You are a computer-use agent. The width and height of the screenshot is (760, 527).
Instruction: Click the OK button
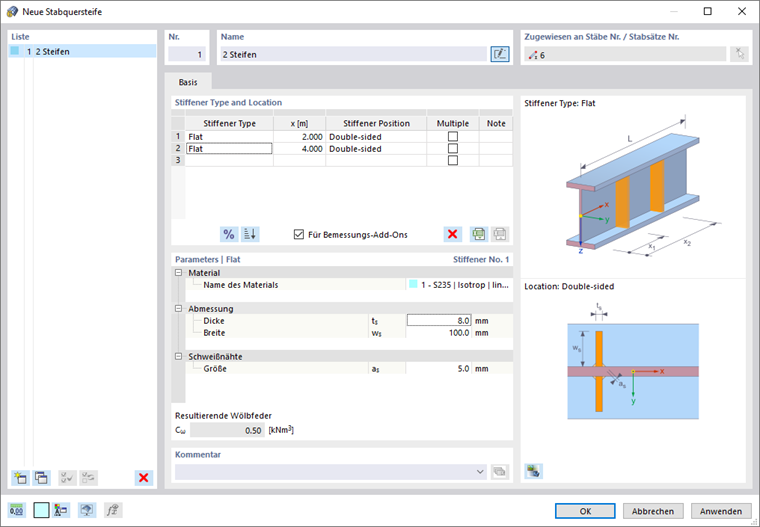coord(585,511)
